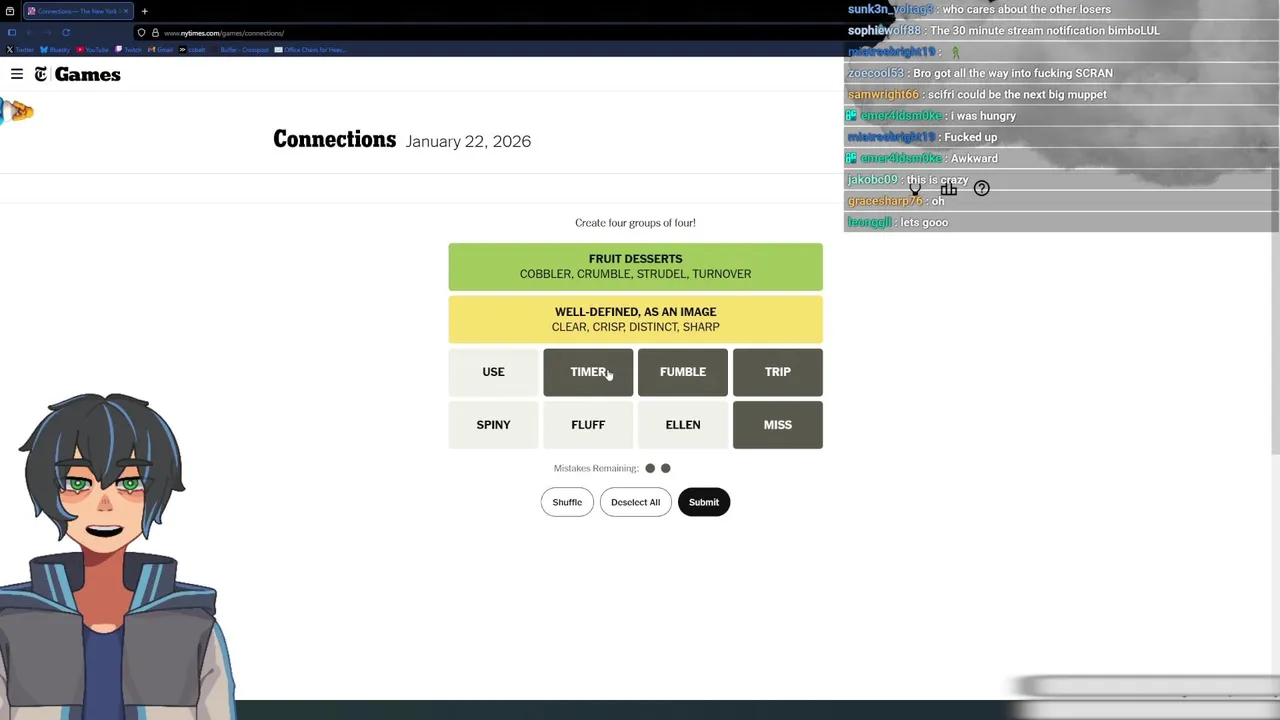This screenshot has width=1280, height=720.
Task: Click the site security lock icon
Action: [155, 33]
